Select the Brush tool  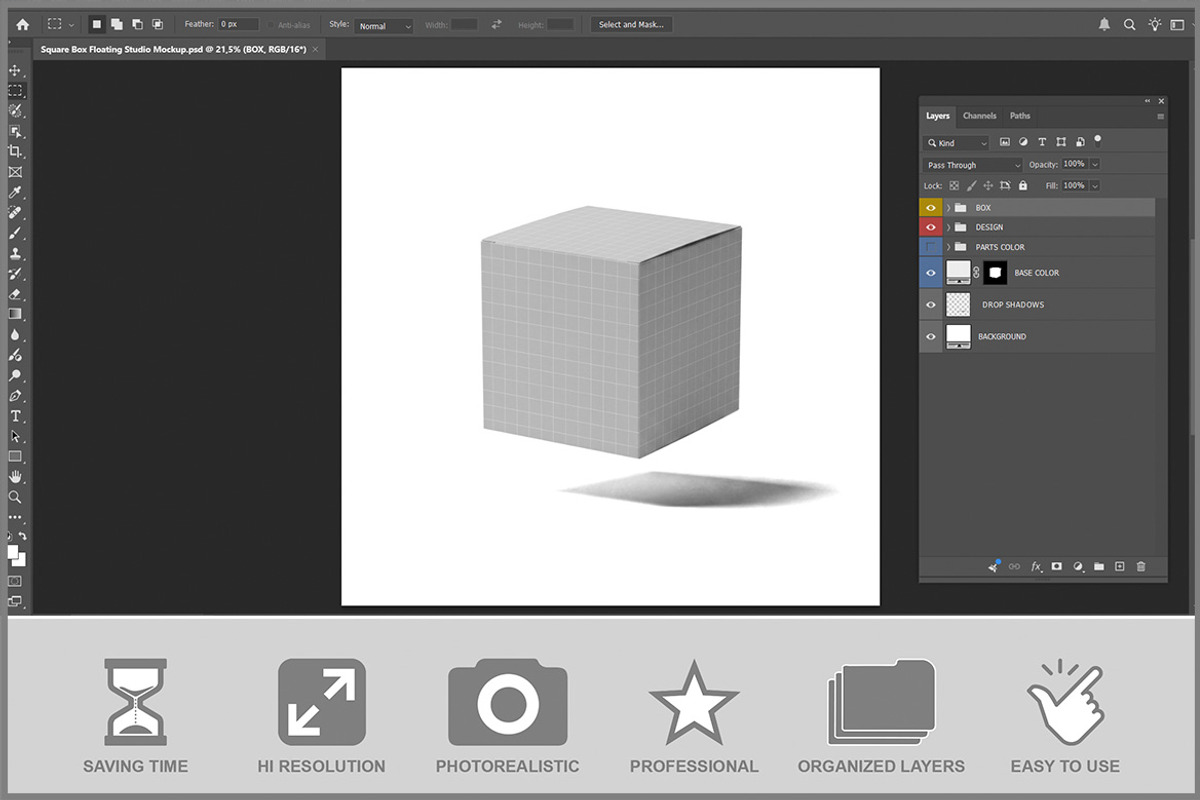tap(15, 233)
